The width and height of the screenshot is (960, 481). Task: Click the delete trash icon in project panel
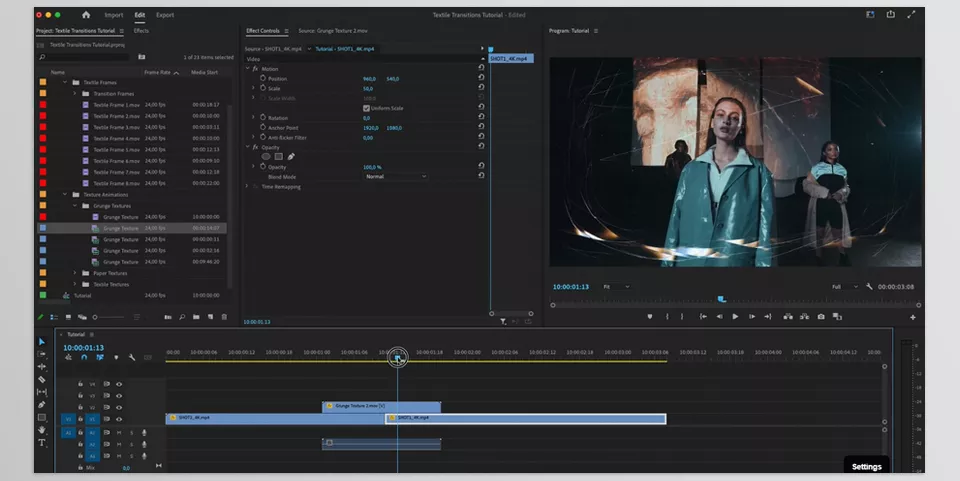pyautogui.click(x=224, y=317)
